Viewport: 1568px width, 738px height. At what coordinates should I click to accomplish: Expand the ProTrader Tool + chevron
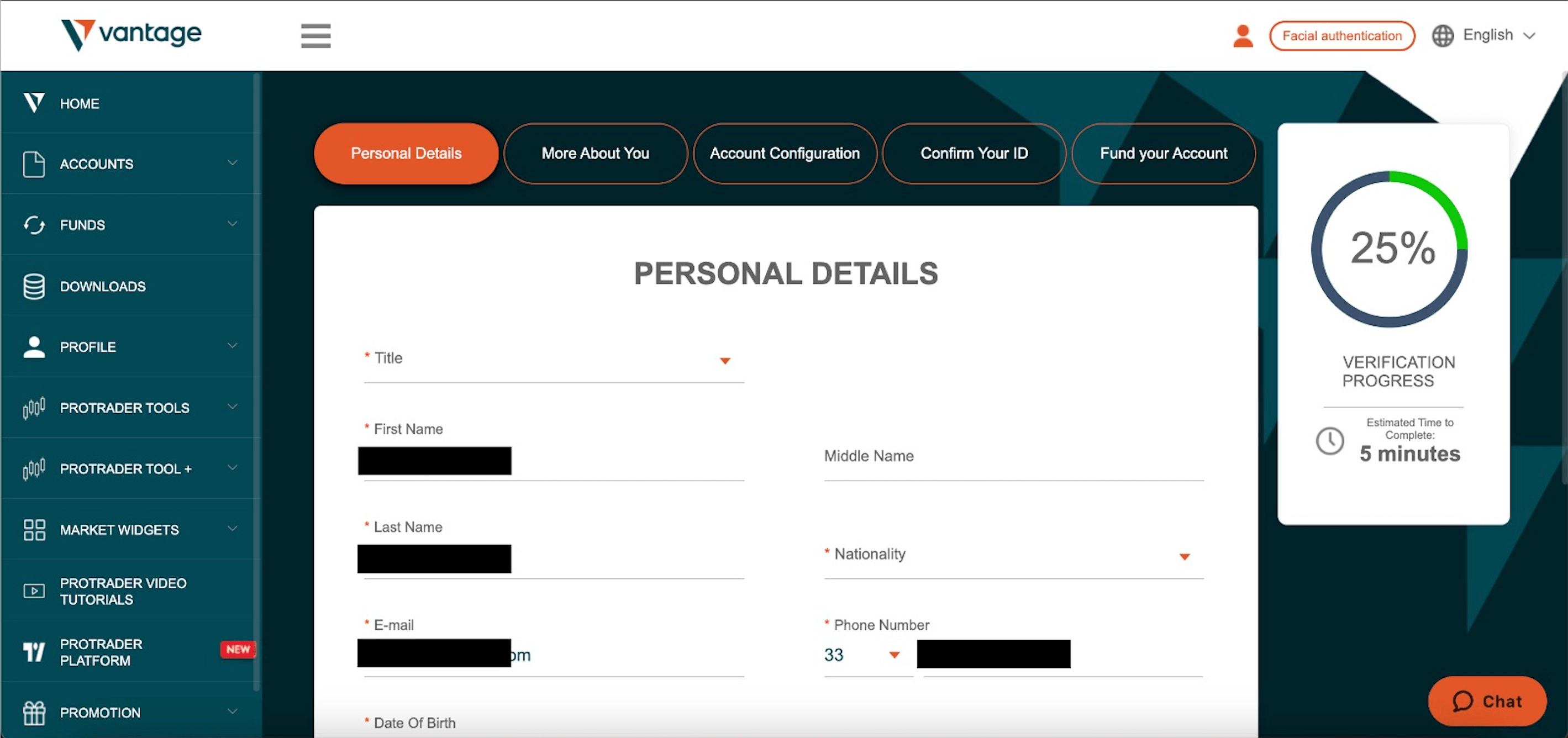point(233,467)
